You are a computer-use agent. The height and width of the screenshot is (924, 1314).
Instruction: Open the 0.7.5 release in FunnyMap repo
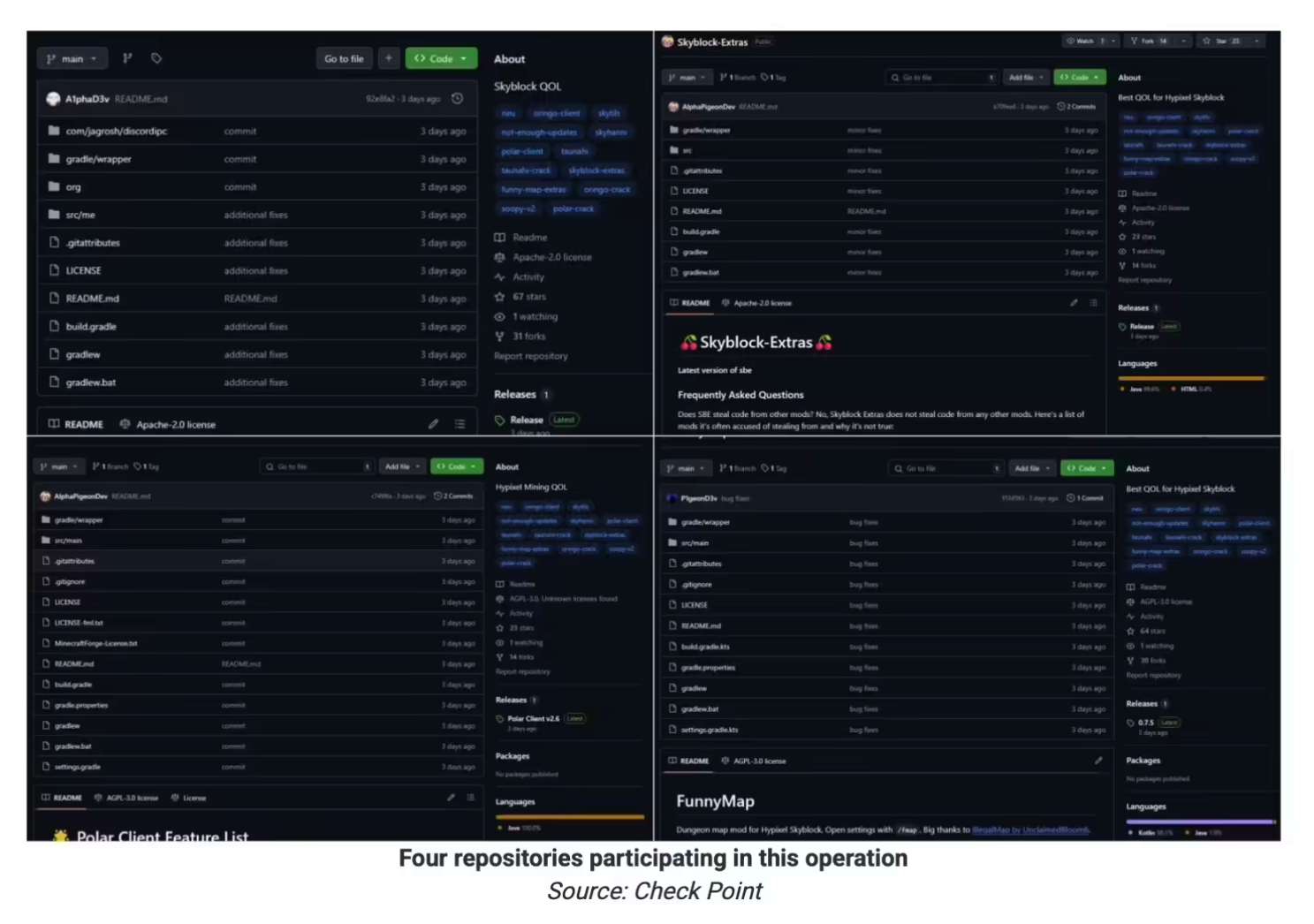click(x=1146, y=723)
